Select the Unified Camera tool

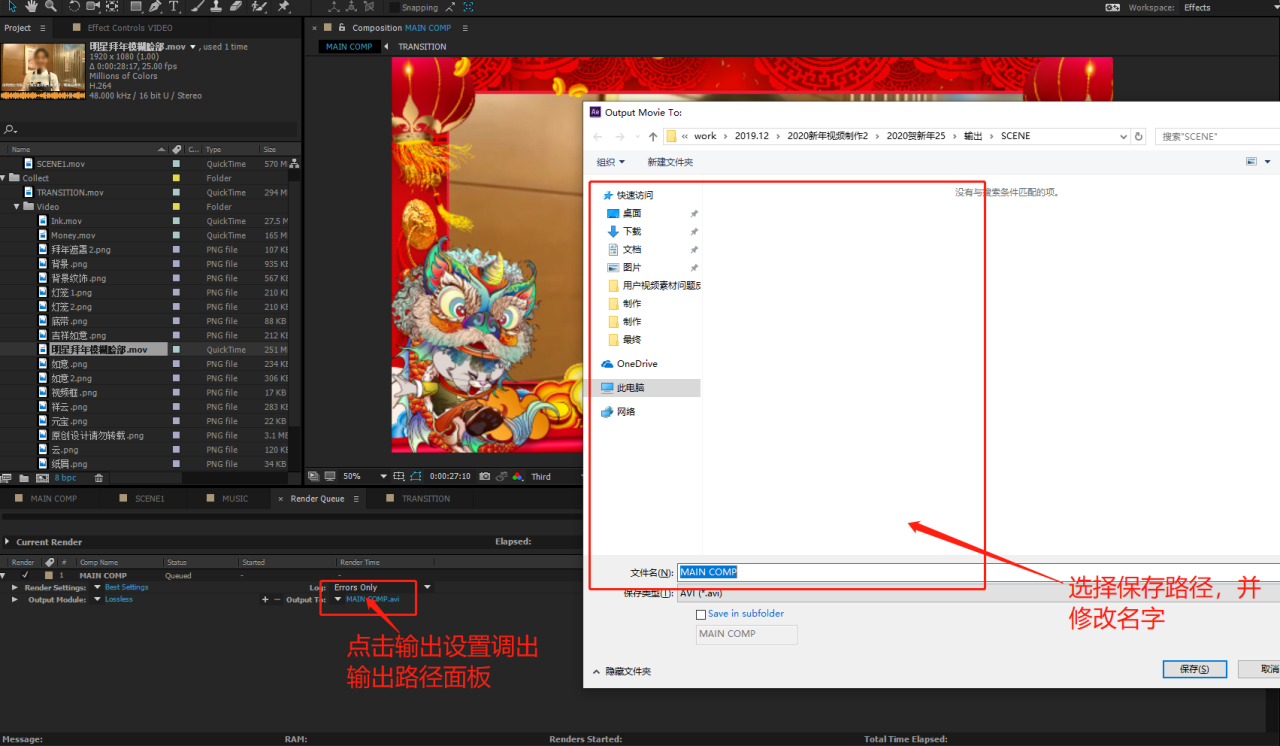[x=92, y=6]
